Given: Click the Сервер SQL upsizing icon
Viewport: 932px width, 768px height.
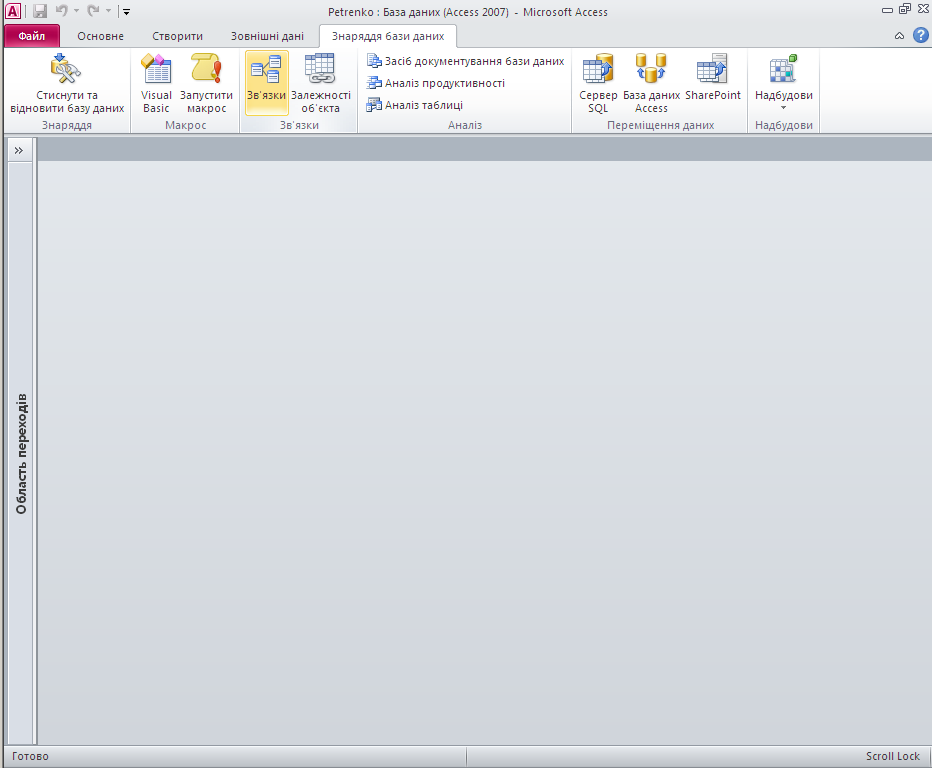Looking at the screenshot, I should 598,68.
